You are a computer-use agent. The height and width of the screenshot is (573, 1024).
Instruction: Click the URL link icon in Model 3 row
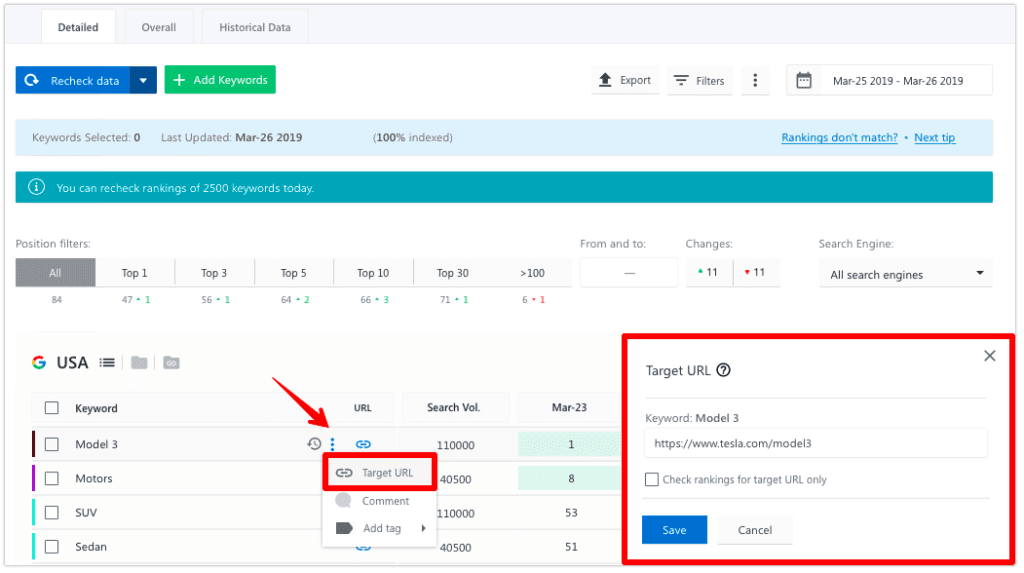point(363,444)
